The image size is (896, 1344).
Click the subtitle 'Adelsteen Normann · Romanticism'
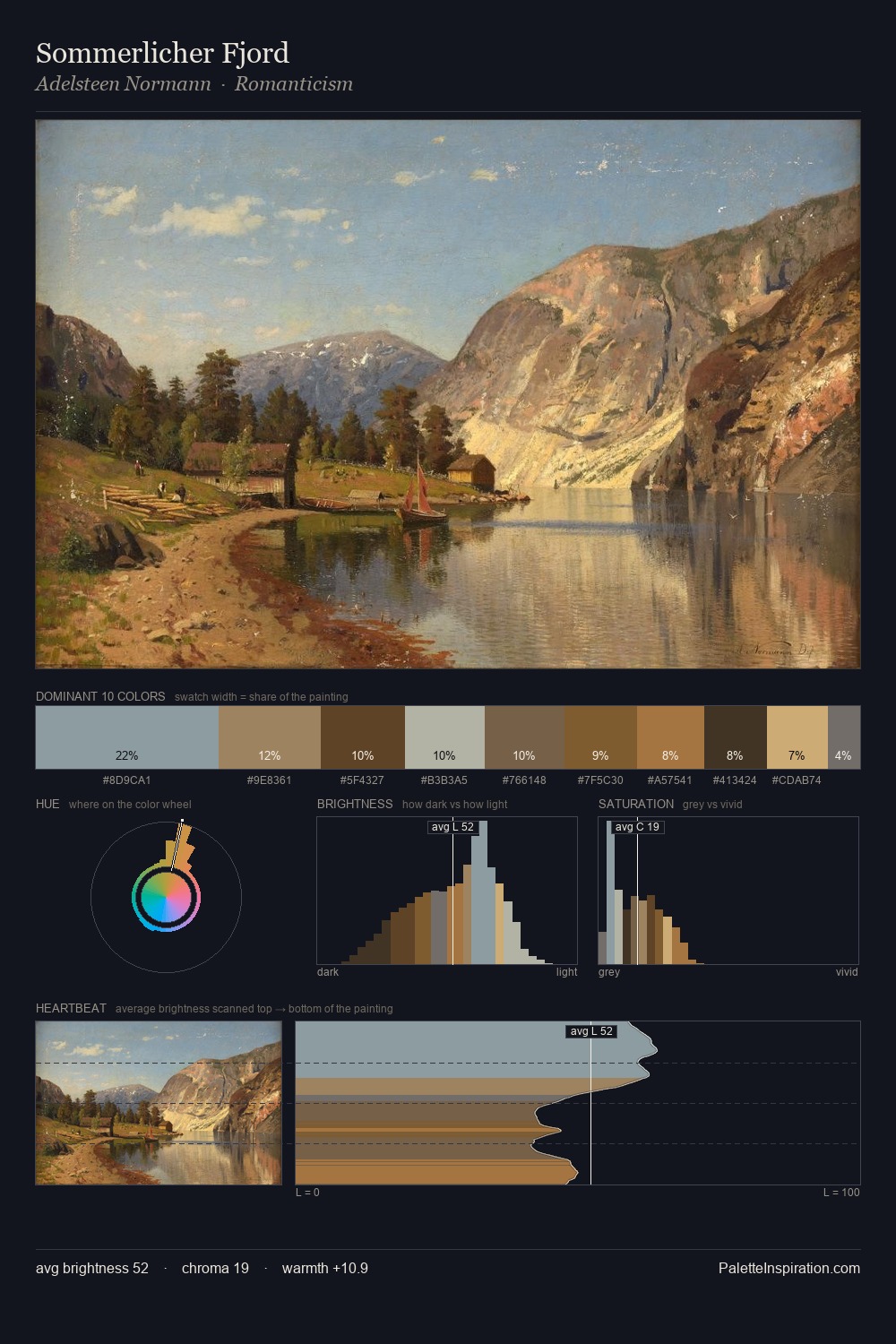click(x=194, y=84)
